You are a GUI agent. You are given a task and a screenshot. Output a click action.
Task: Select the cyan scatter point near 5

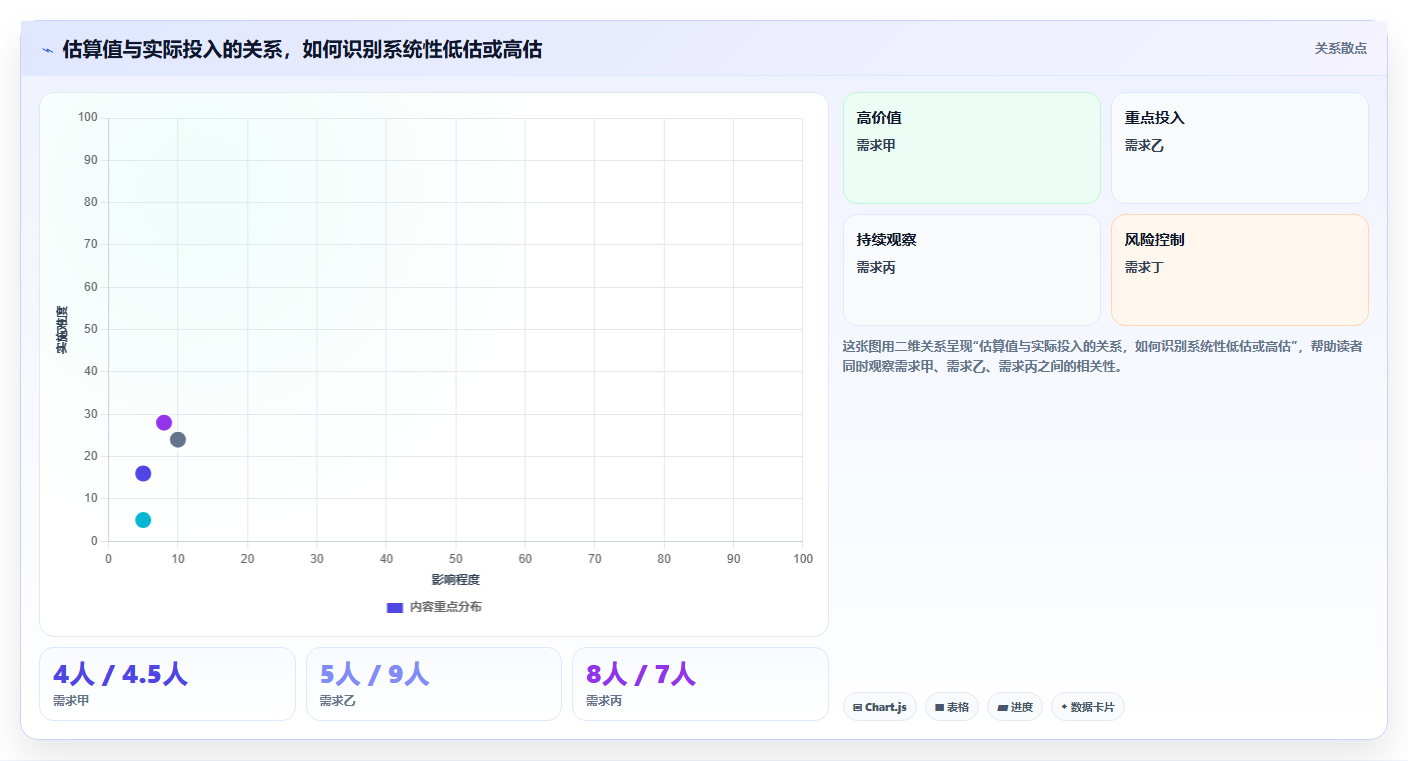[x=143, y=520]
